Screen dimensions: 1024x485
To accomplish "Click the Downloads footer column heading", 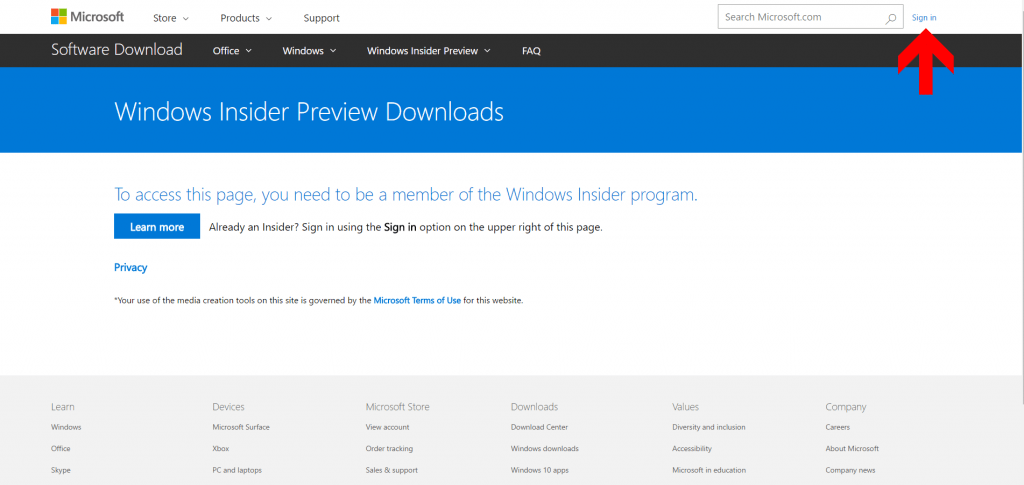I will (534, 407).
